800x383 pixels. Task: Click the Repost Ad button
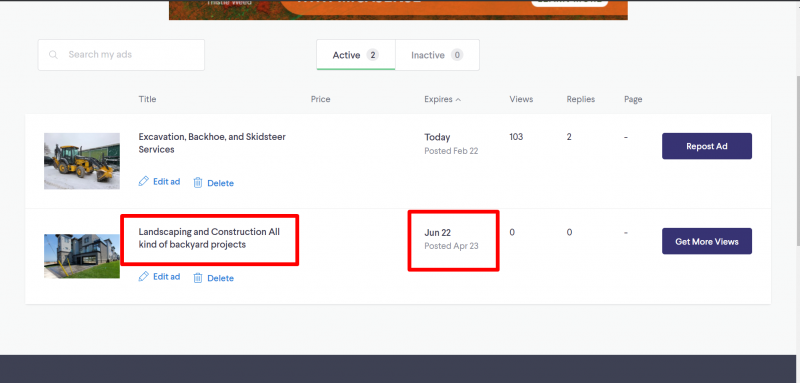pos(707,146)
